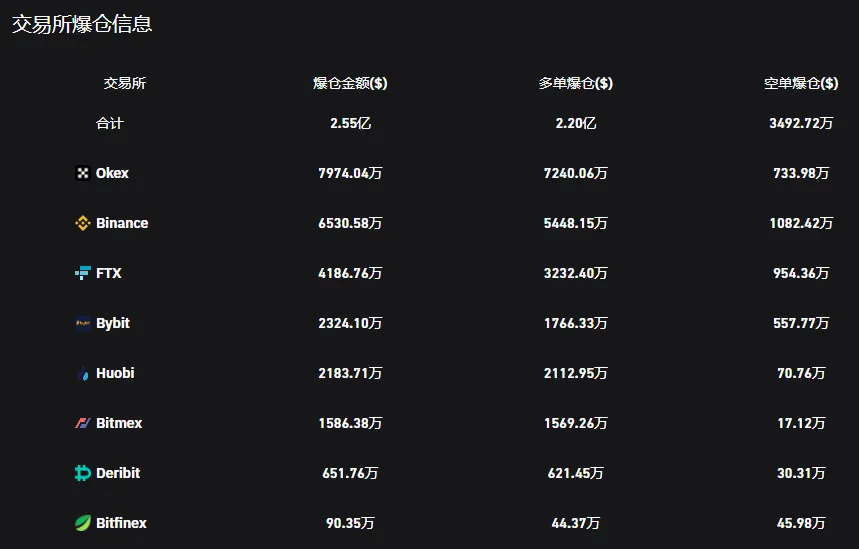This screenshot has width=859, height=549.
Task: Open the Binance exchange name link
Action: pos(122,223)
